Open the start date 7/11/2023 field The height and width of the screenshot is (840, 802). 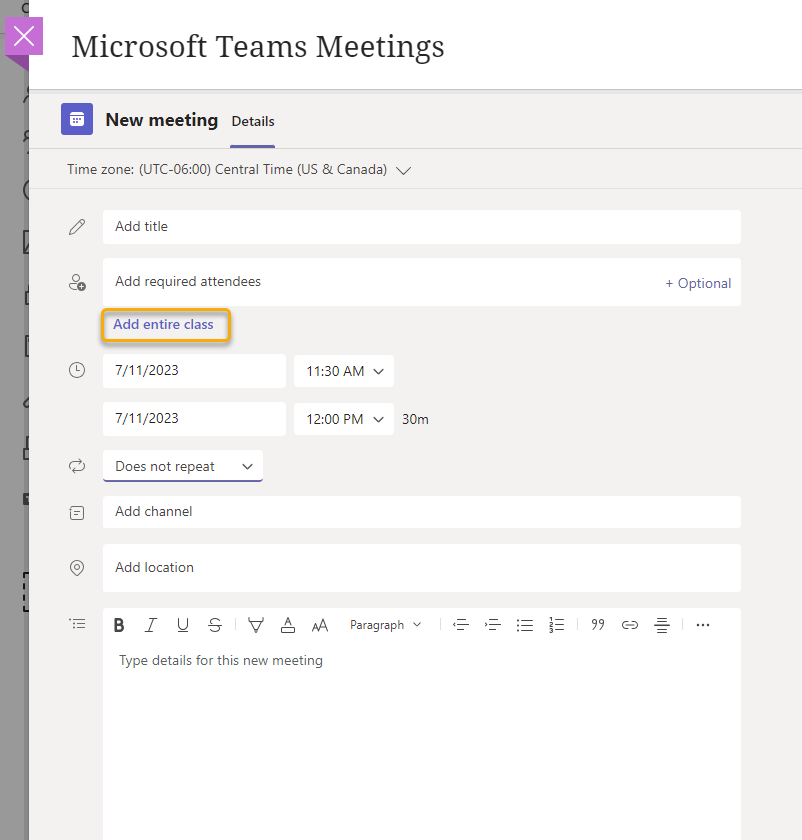[194, 371]
